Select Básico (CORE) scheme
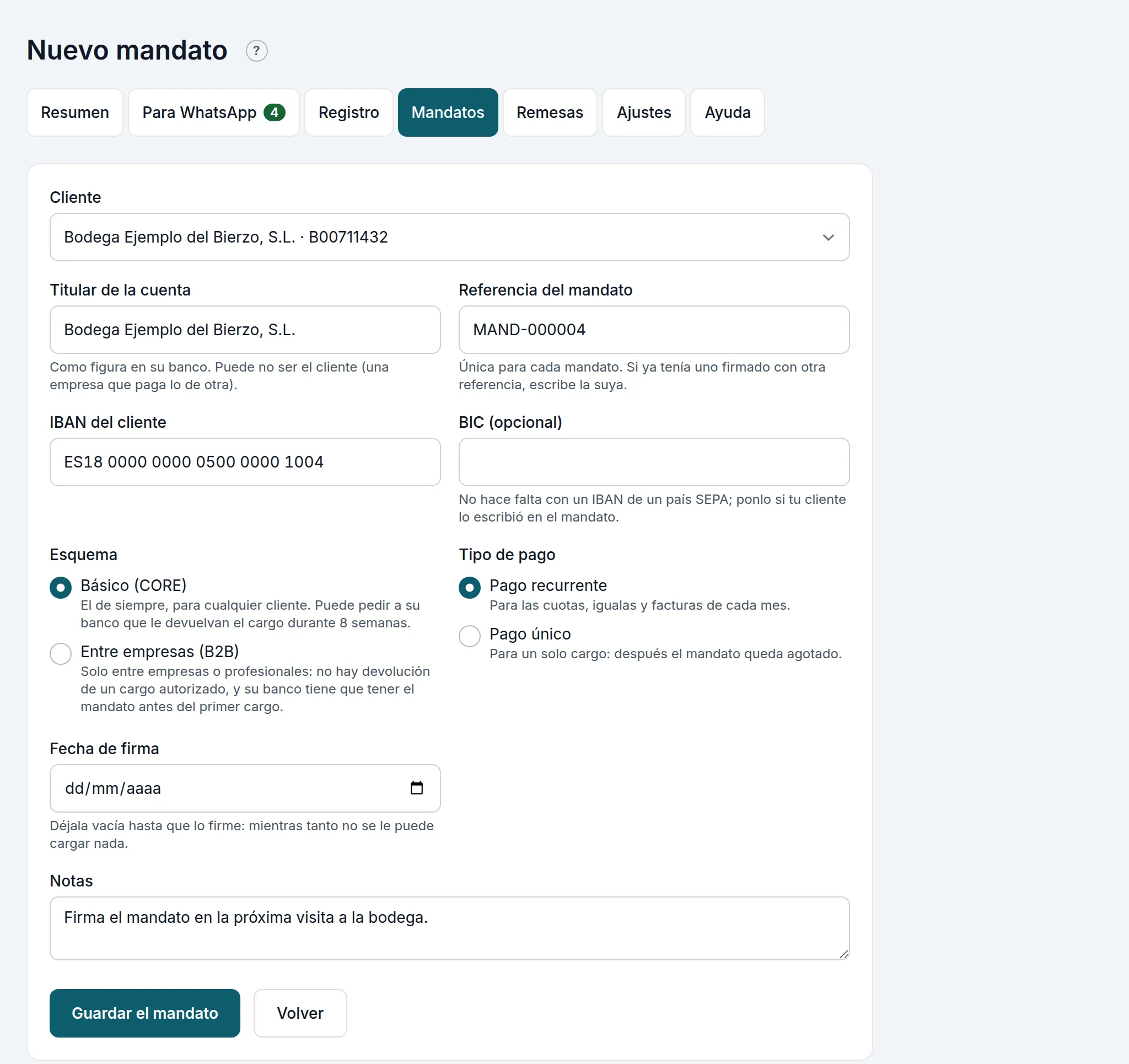 (61, 588)
